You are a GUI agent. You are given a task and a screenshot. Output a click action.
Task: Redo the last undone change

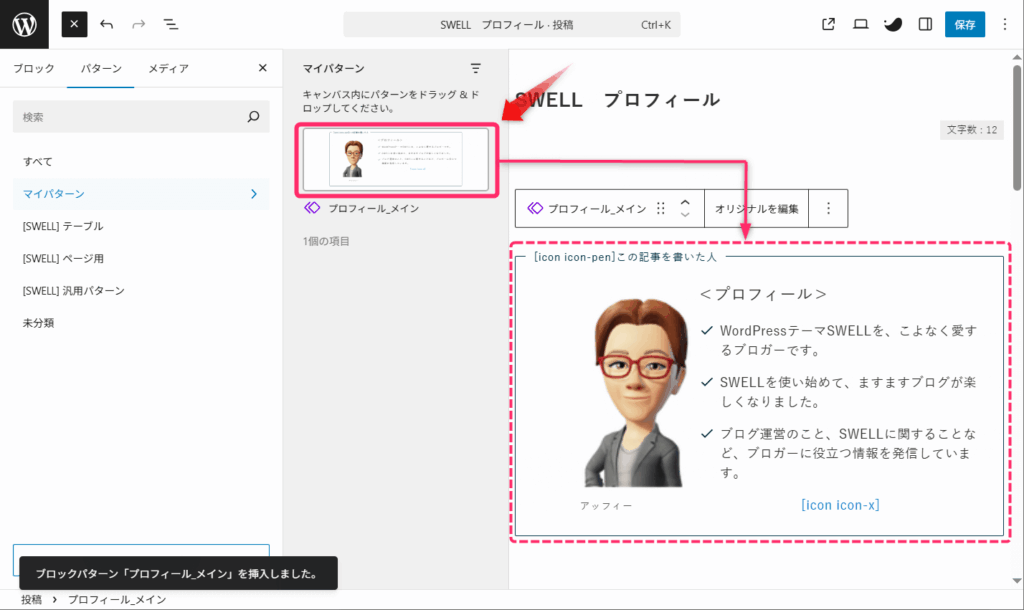[138, 24]
